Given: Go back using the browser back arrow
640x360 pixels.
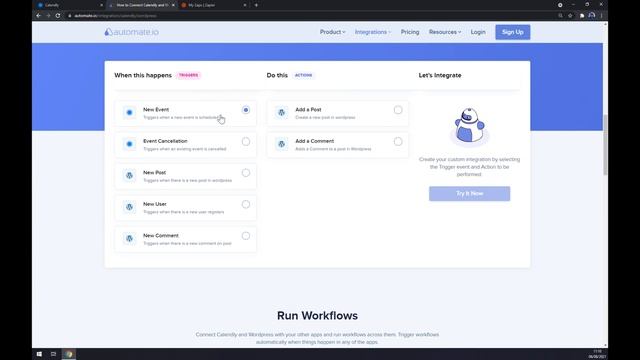Looking at the screenshot, I should 38,16.
